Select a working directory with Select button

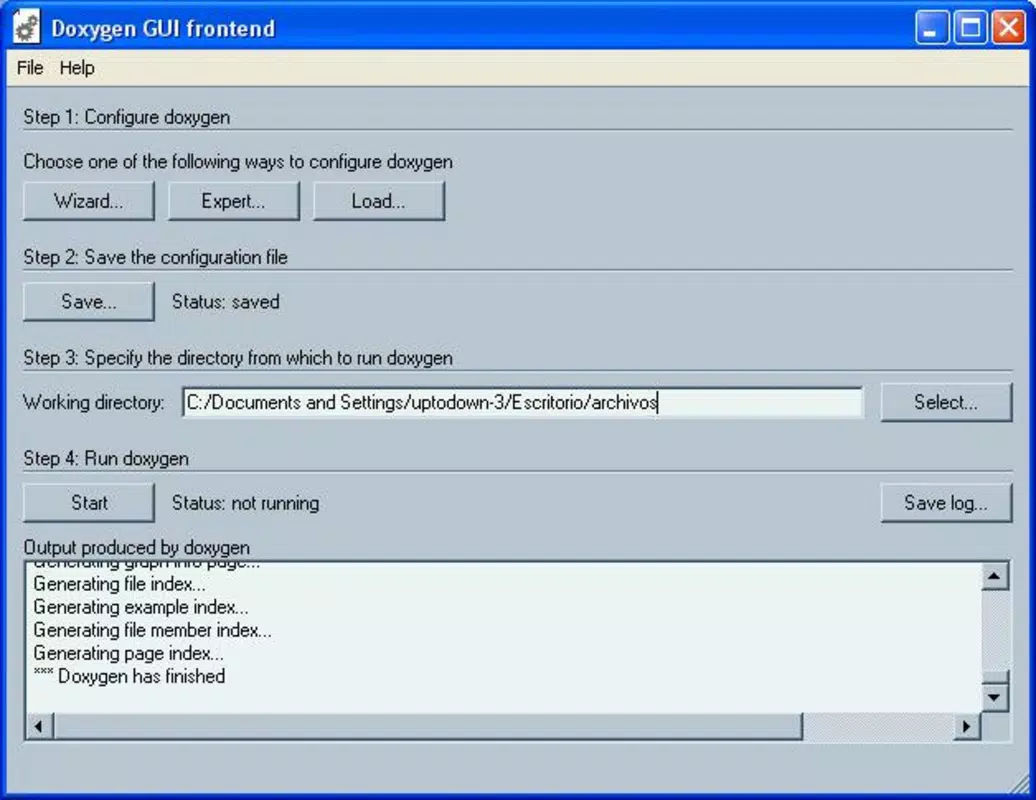click(x=946, y=402)
